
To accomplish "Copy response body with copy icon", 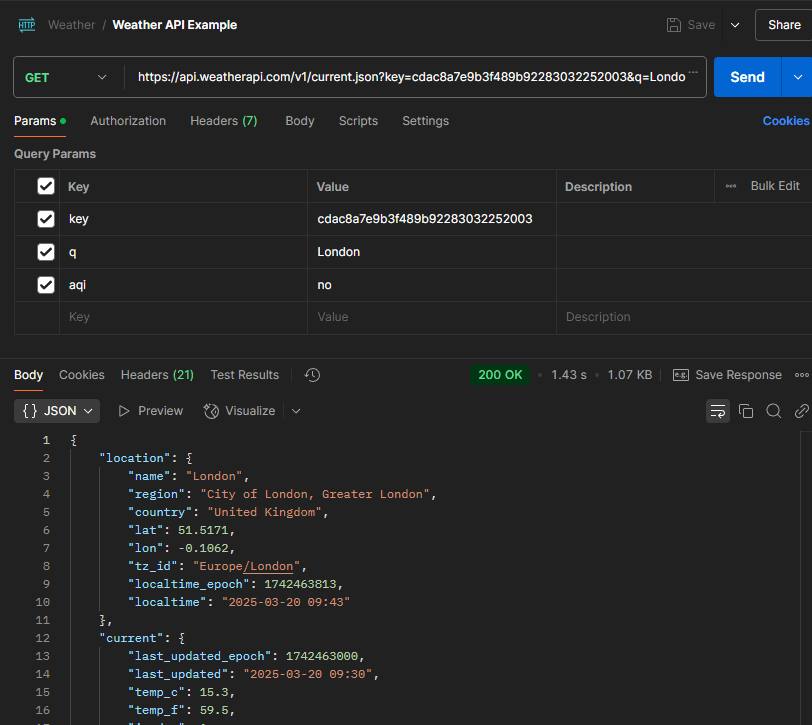I will [746, 411].
